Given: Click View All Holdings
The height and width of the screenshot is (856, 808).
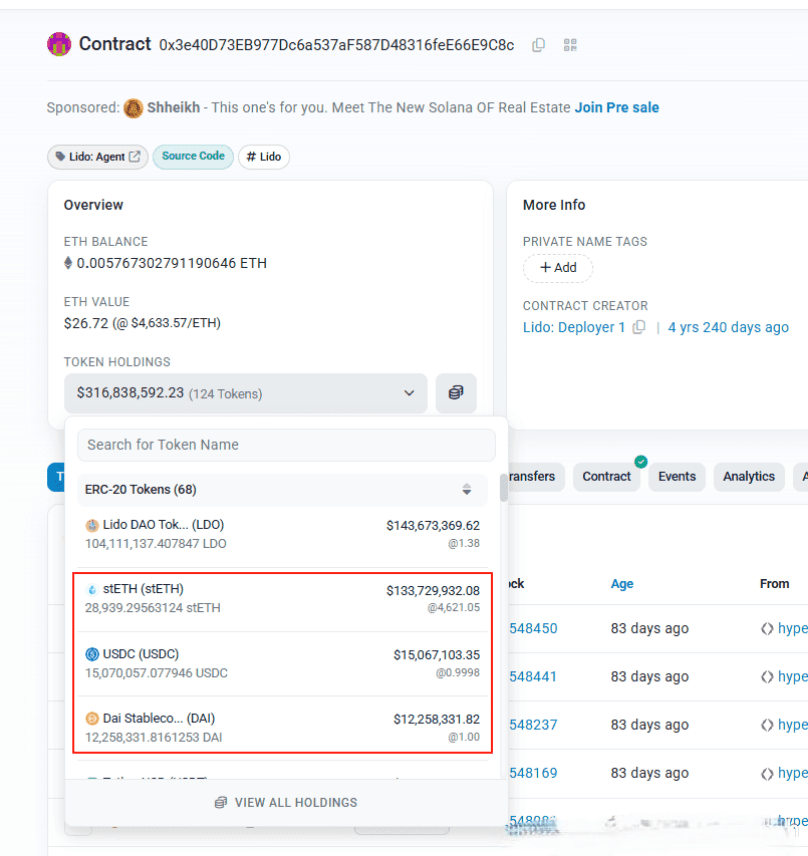Looking at the screenshot, I should [286, 802].
